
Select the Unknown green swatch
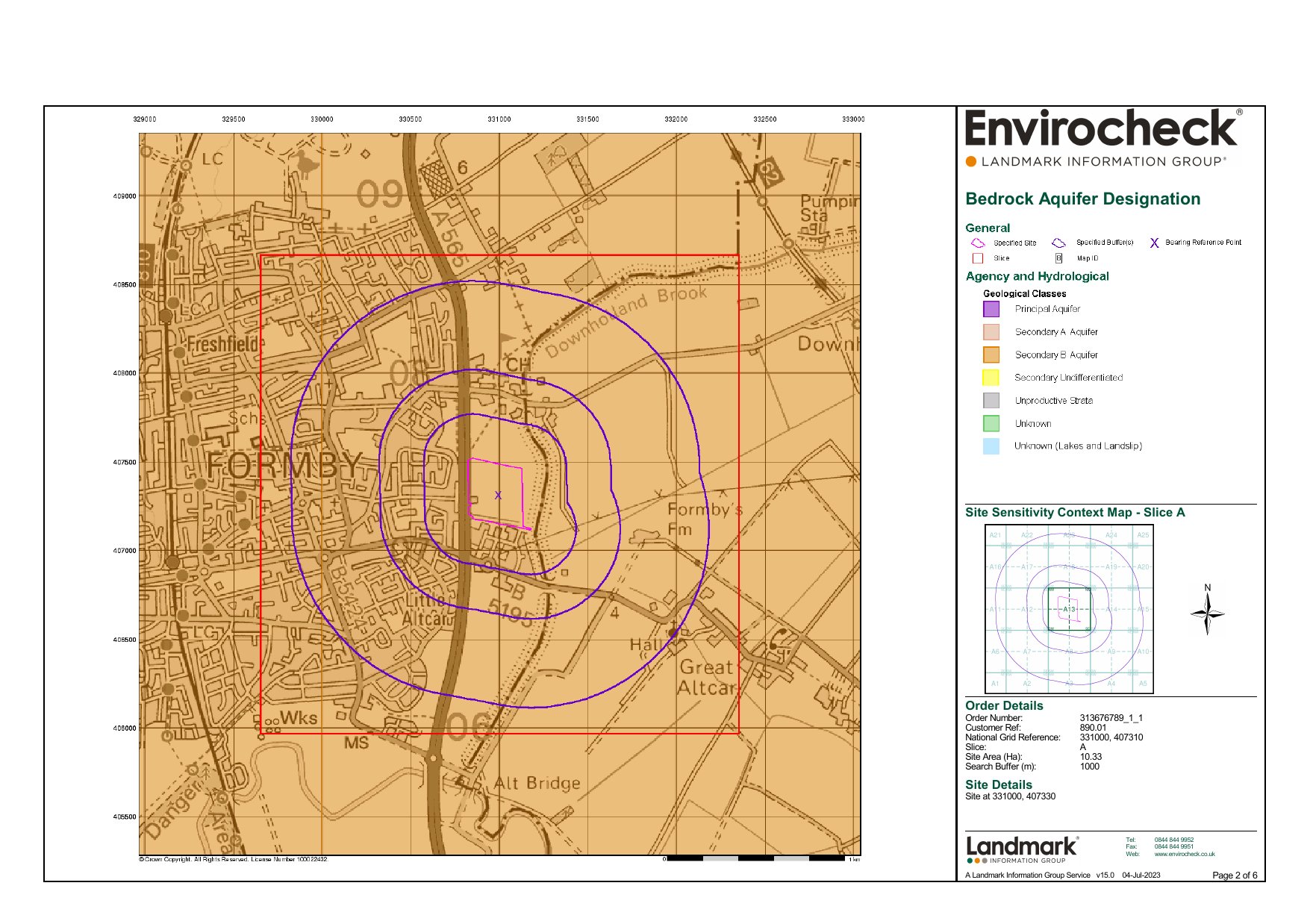point(991,423)
